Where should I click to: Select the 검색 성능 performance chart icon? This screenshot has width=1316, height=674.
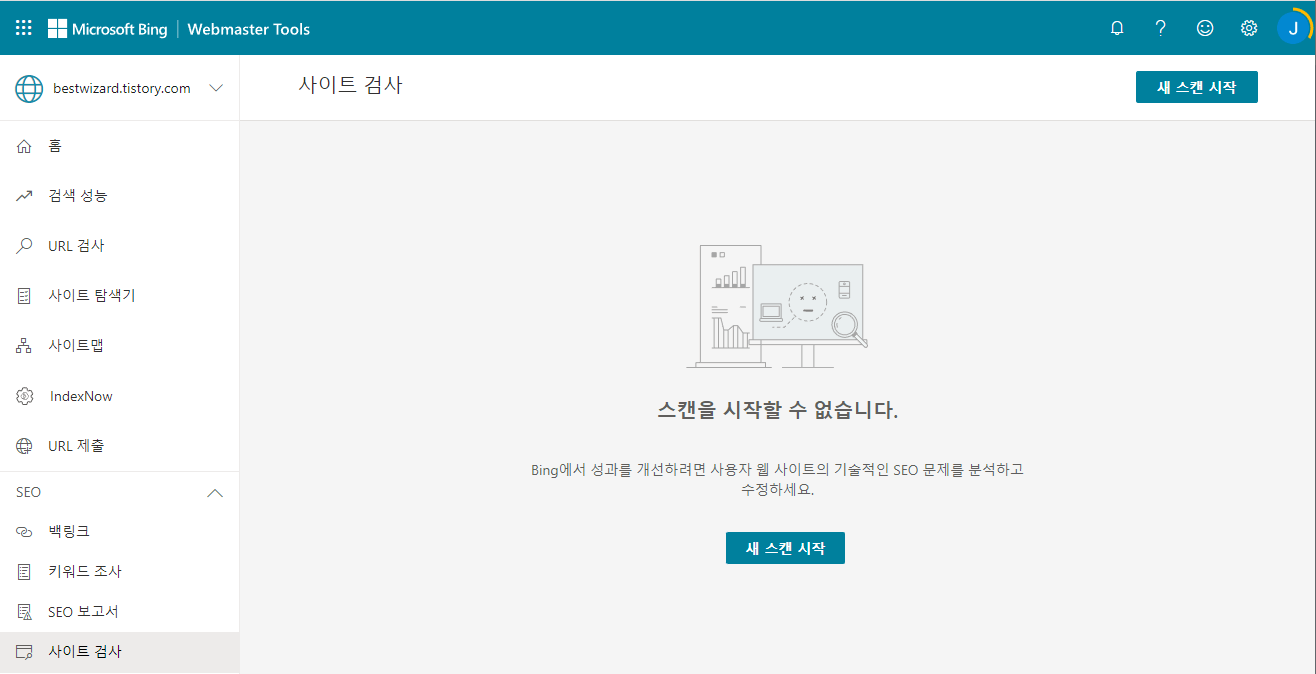click(x=25, y=195)
